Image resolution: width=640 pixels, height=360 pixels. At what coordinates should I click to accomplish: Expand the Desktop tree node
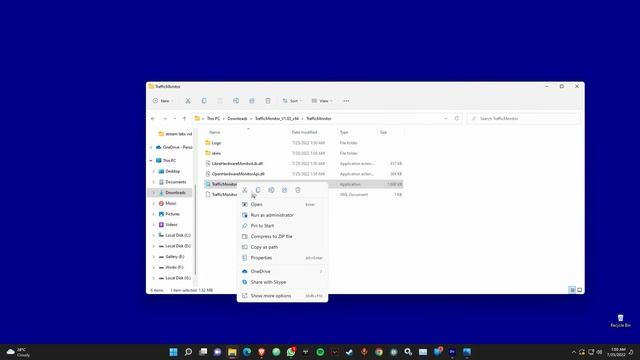154,171
